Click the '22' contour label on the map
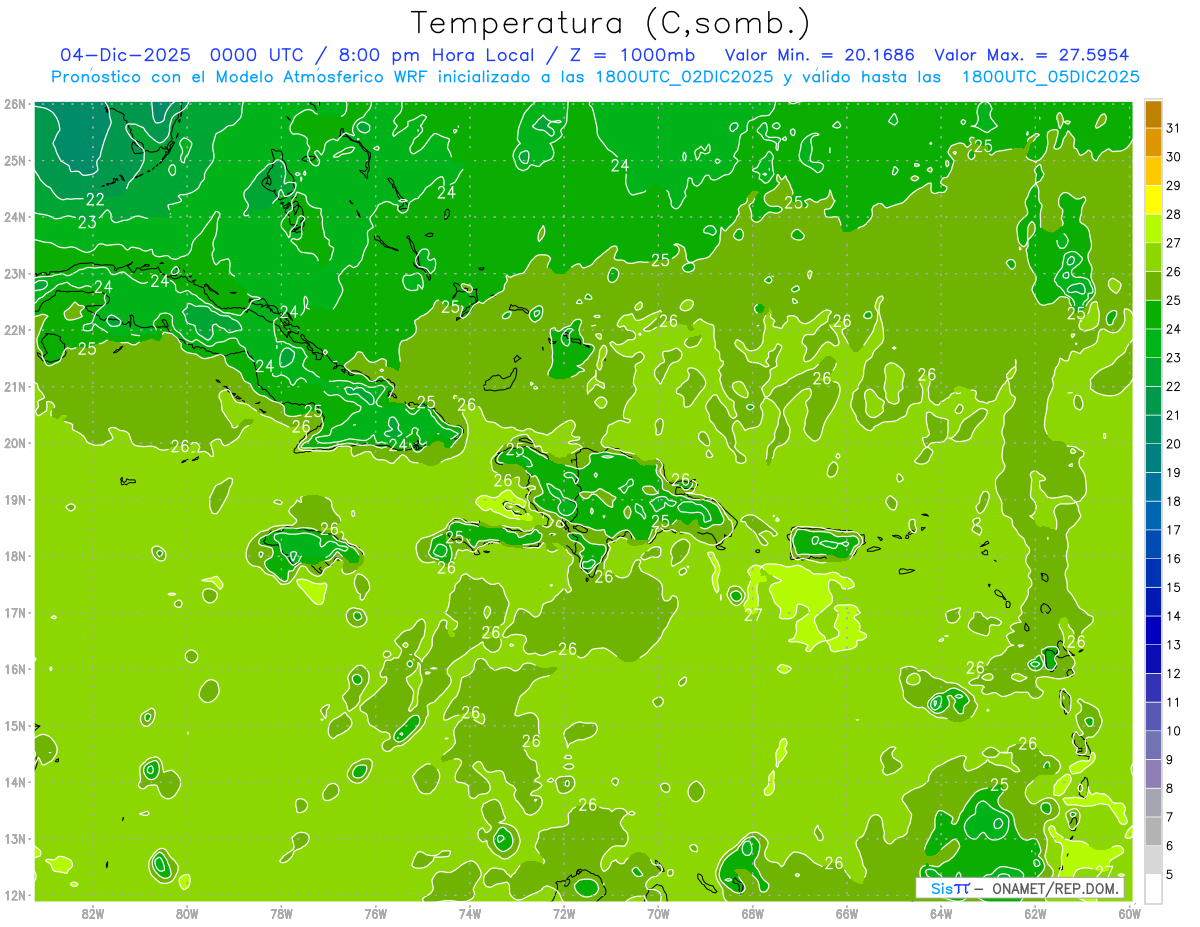 95,201
